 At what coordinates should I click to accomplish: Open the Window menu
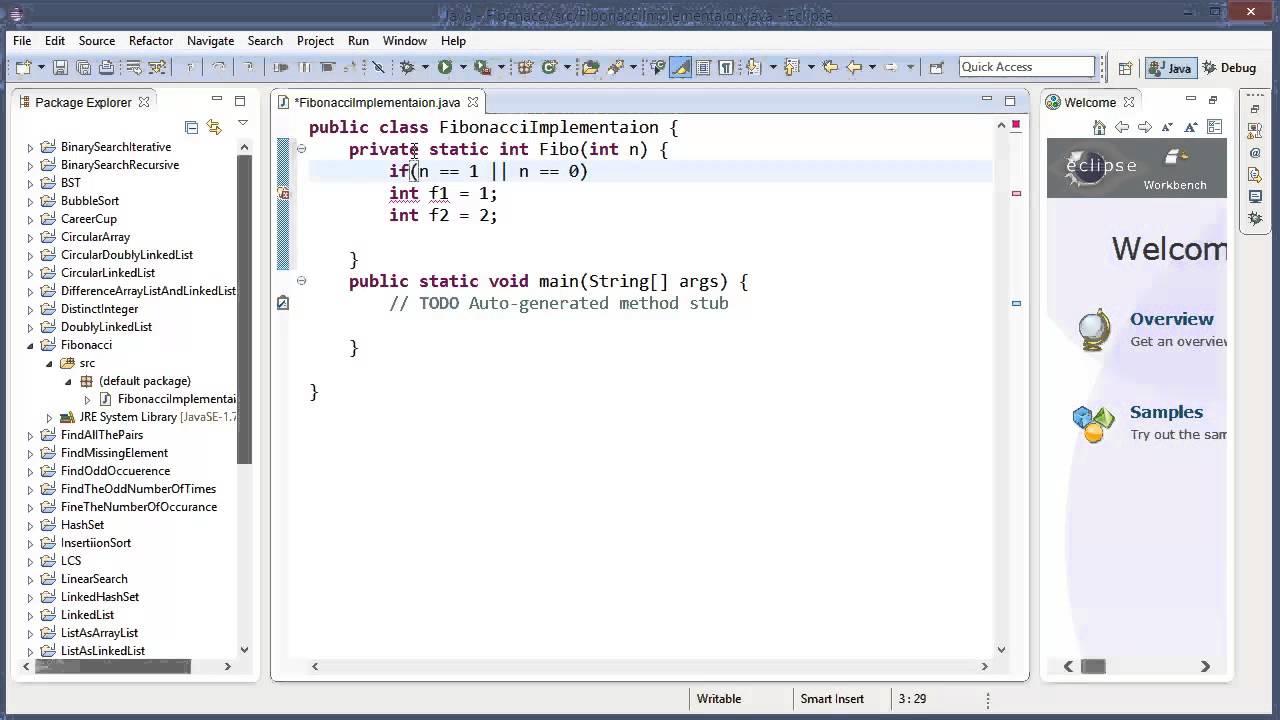[x=405, y=41]
